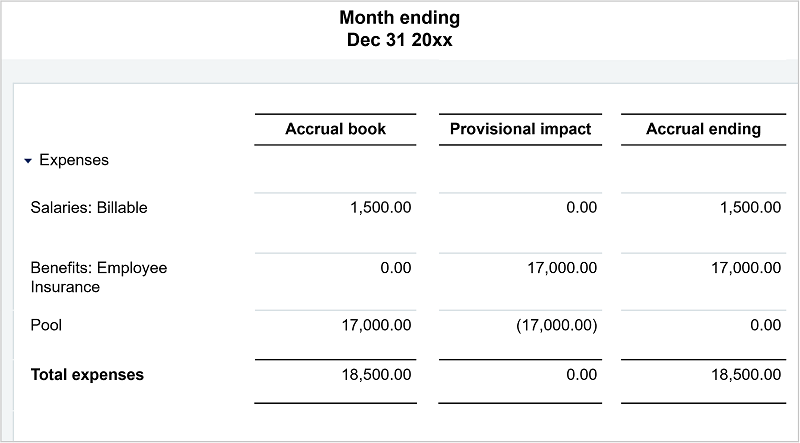Click Salaries accrual ending amount 1,500.00

[x=748, y=208]
